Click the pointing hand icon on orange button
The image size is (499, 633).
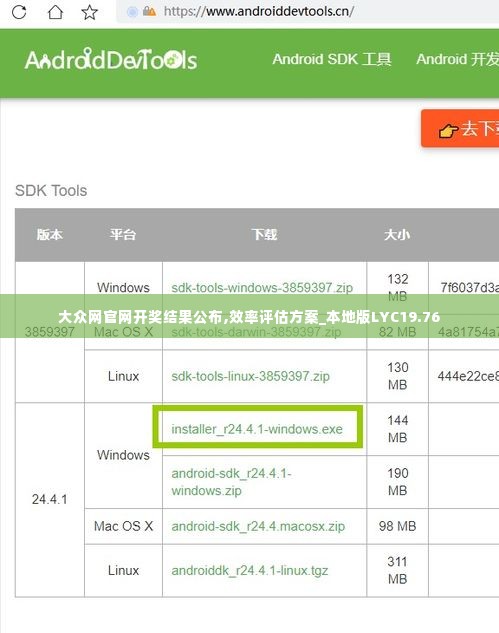[x=448, y=130]
